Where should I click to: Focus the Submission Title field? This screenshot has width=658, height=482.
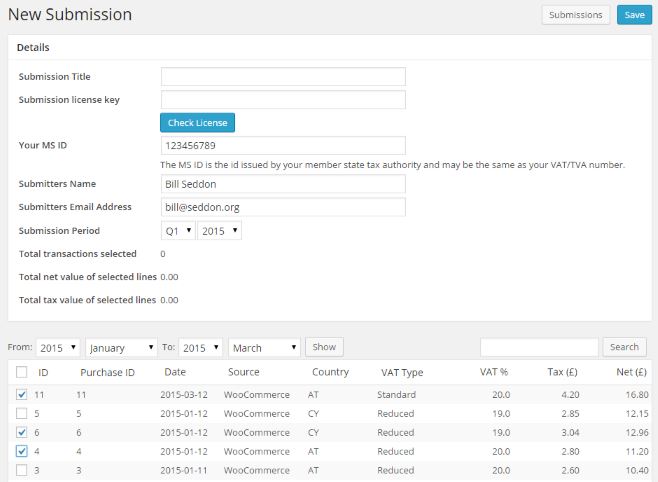tap(283, 77)
